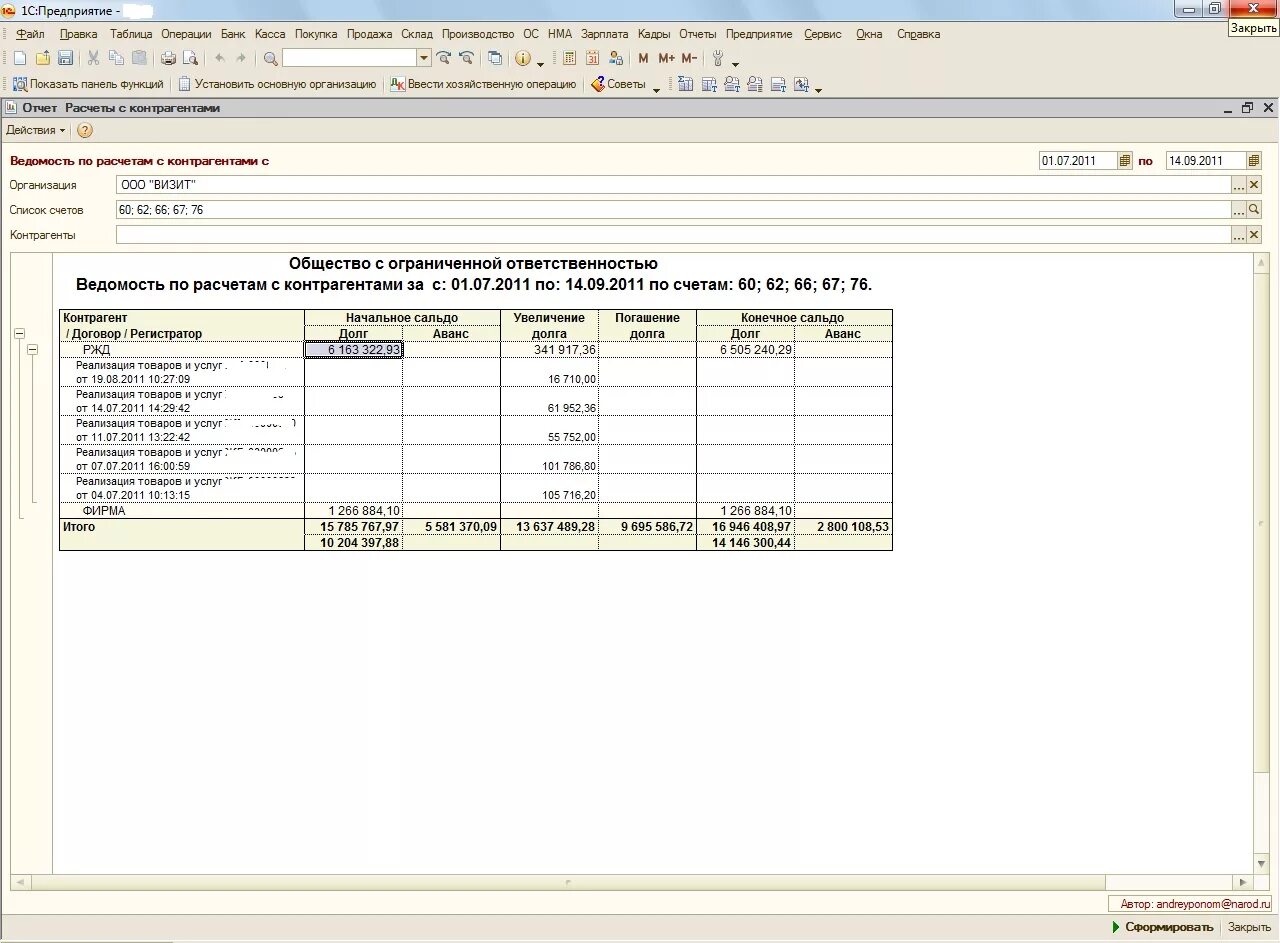The height and width of the screenshot is (943, 1280).
Task: Collapse the РЖД row group
Action: pyautogui.click(x=33, y=350)
